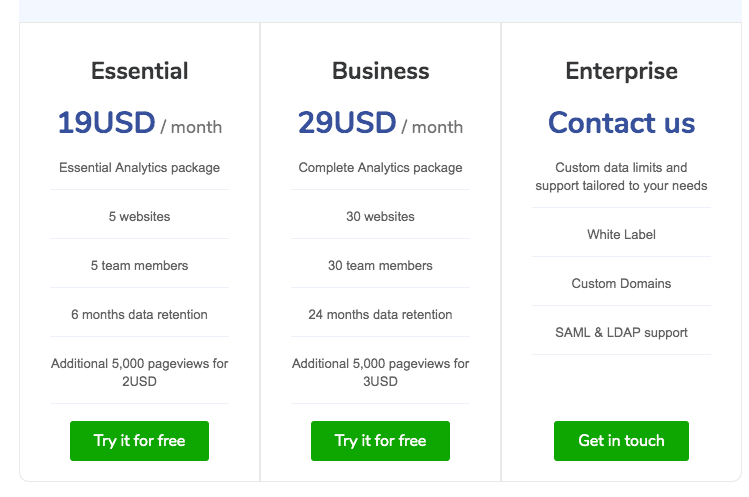The height and width of the screenshot is (497, 749).
Task: Click the 30 team members row
Action: click(380, 265)
